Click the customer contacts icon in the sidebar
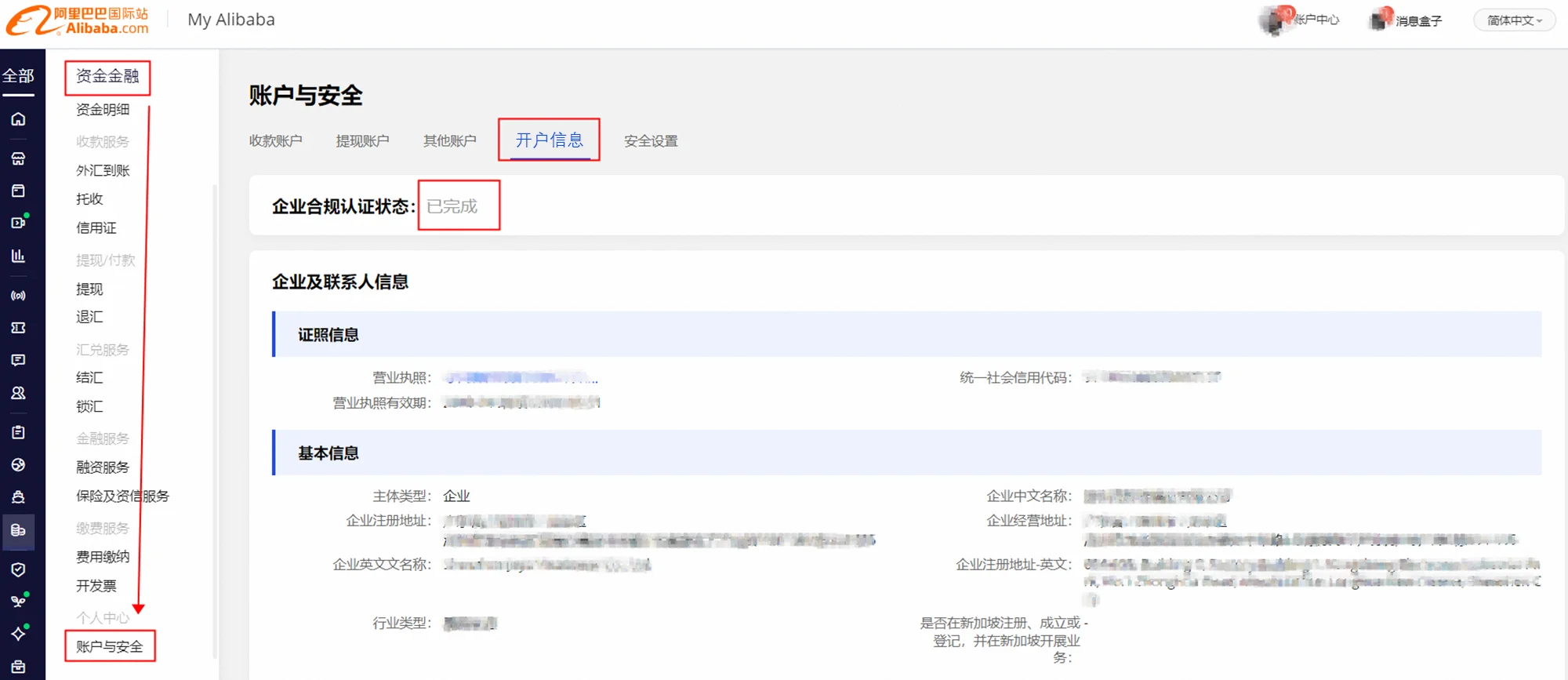Screen dimensions: 1568x680 pyautogui.click(x=18, y=393)
